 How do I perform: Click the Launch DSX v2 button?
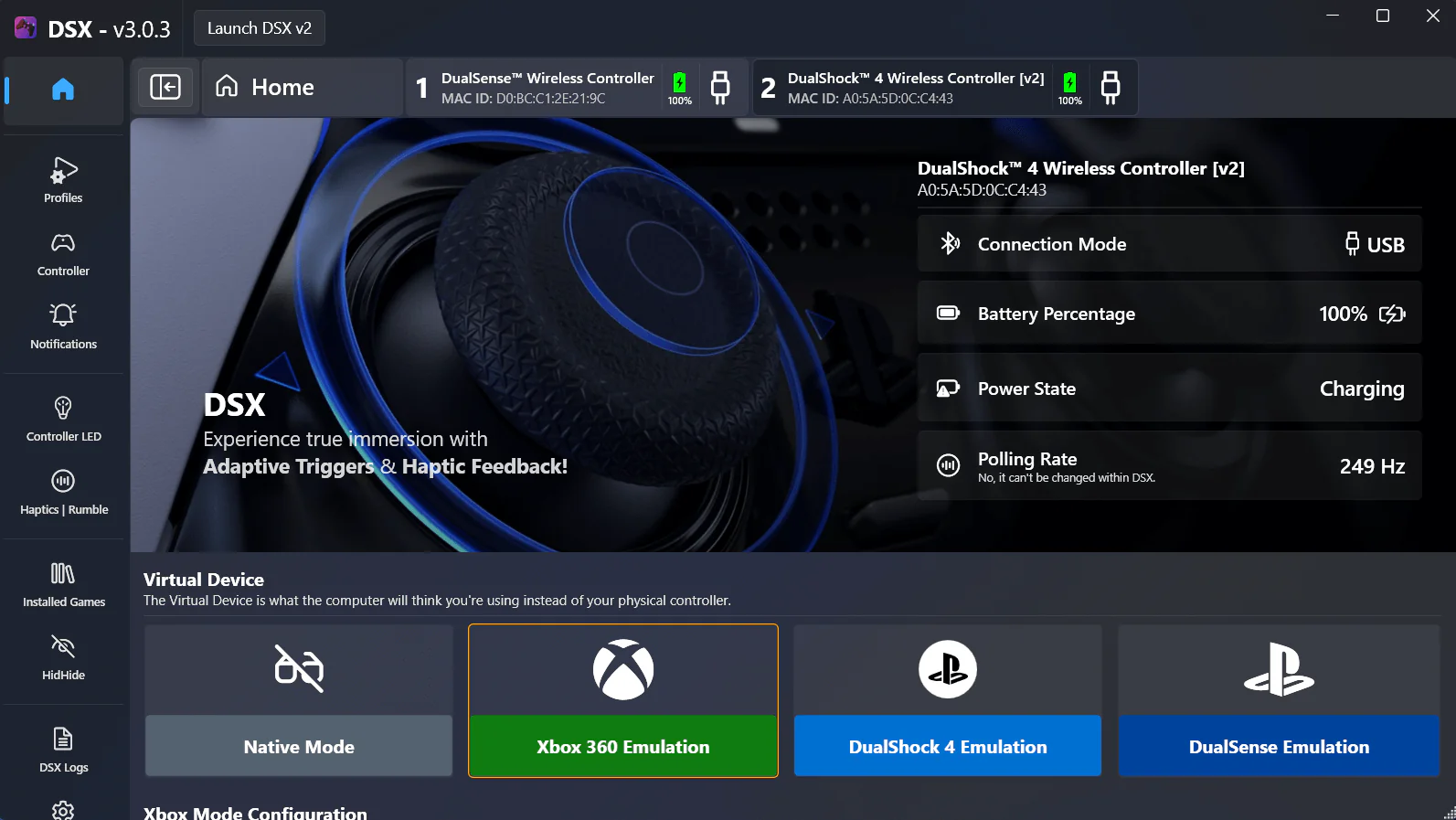[260, 28]
